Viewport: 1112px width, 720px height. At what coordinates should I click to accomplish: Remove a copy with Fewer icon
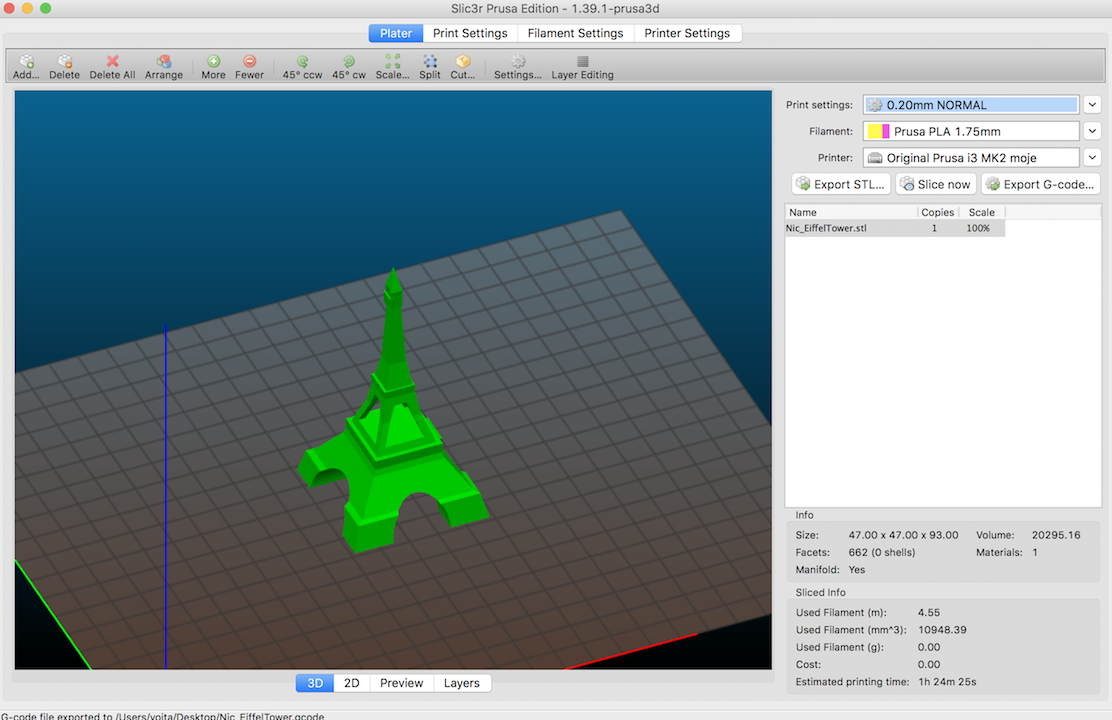pyautogui.click(x=249, y=62)
